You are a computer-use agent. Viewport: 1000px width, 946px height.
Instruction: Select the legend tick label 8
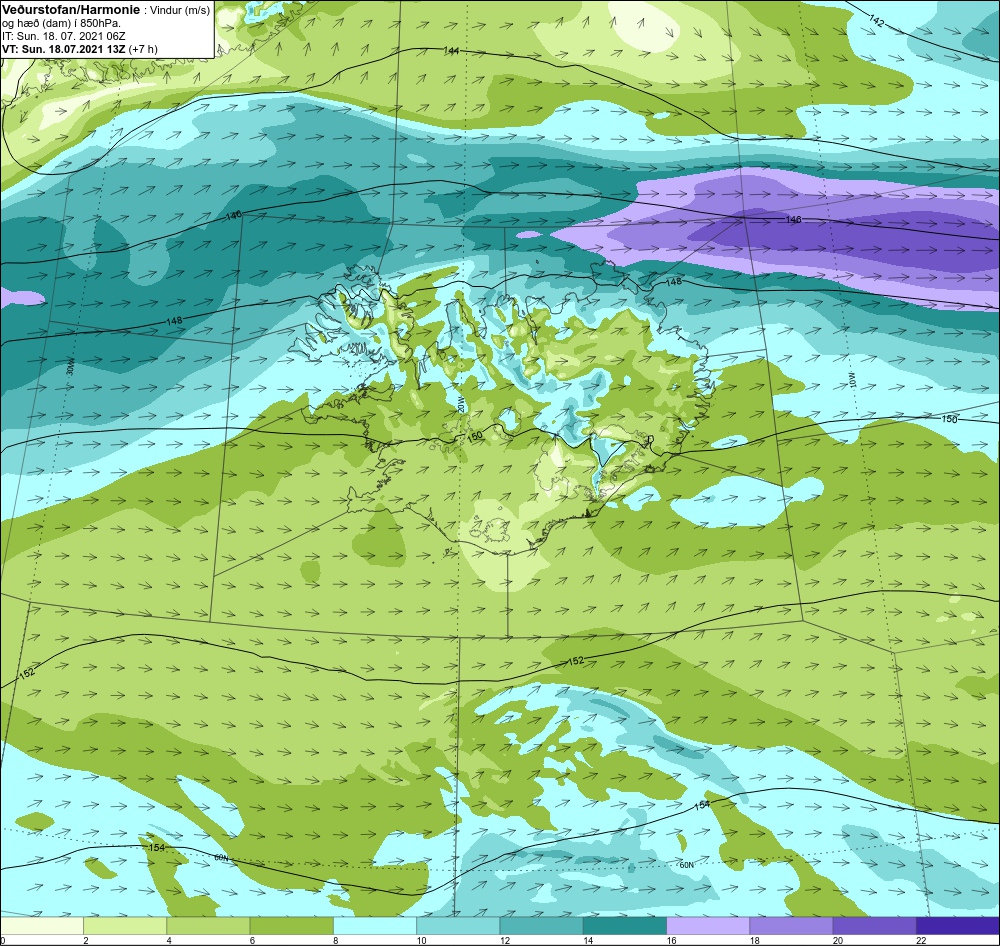click(335, 940)
